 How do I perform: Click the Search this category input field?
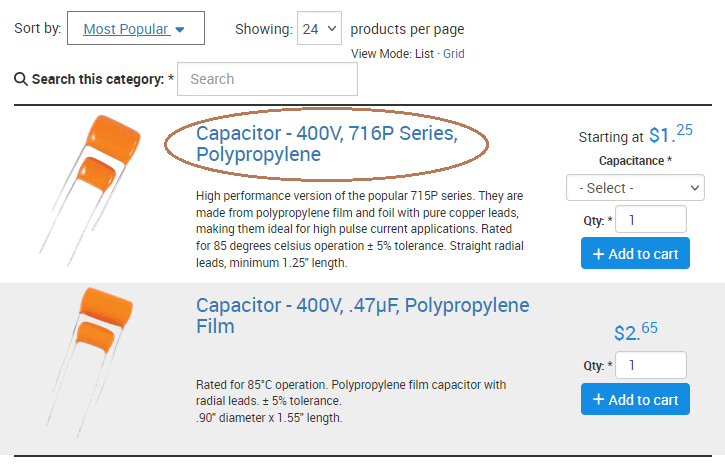tap(267, 79)
